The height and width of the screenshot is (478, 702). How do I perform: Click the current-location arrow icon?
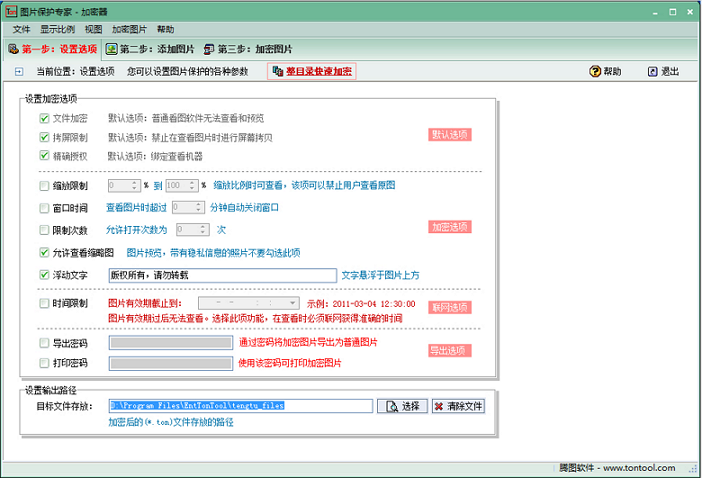coord(19,72)
